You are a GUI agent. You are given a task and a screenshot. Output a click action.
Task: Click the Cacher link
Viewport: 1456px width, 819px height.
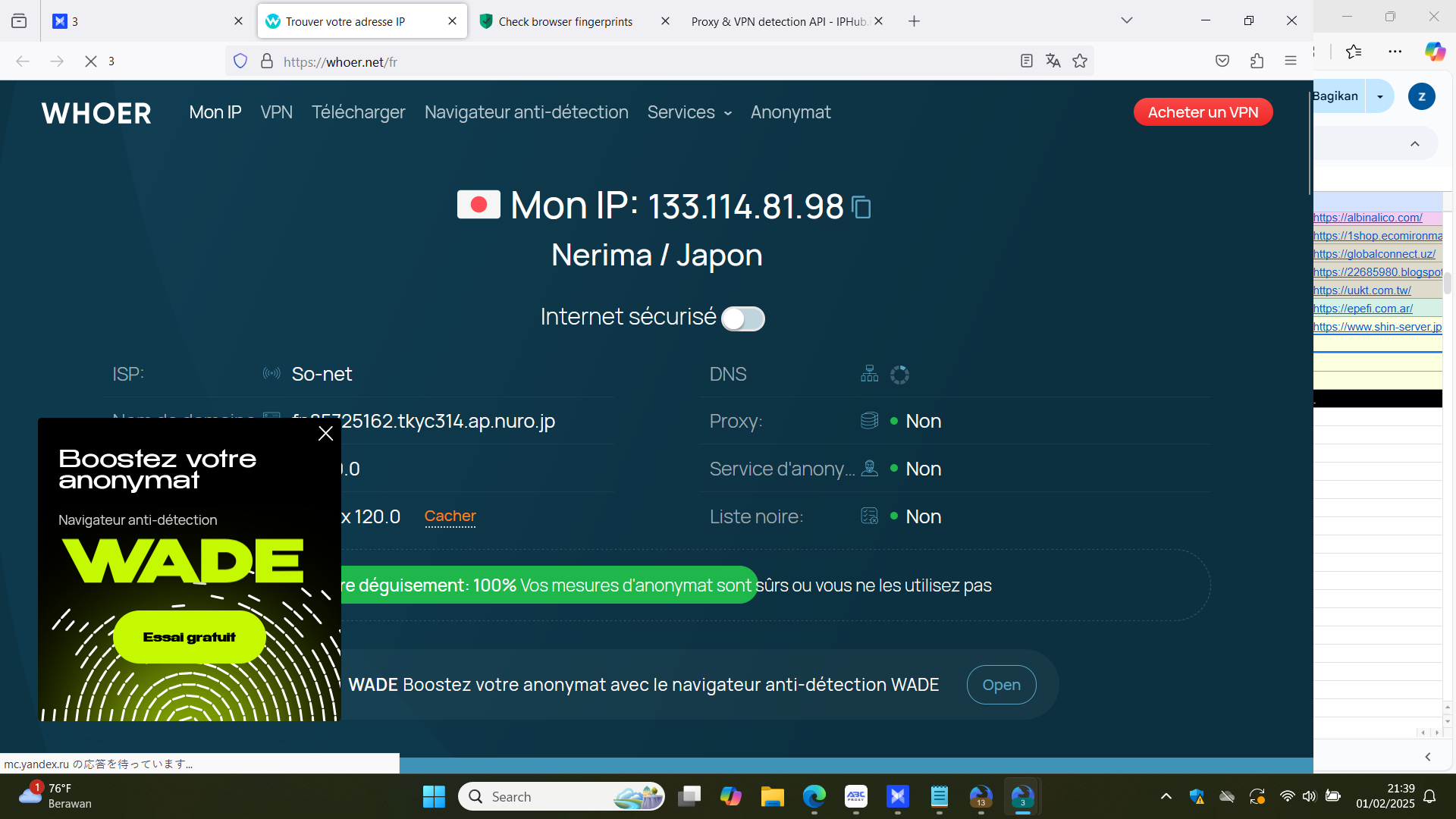pyautogui.click(x=450, y=516)
